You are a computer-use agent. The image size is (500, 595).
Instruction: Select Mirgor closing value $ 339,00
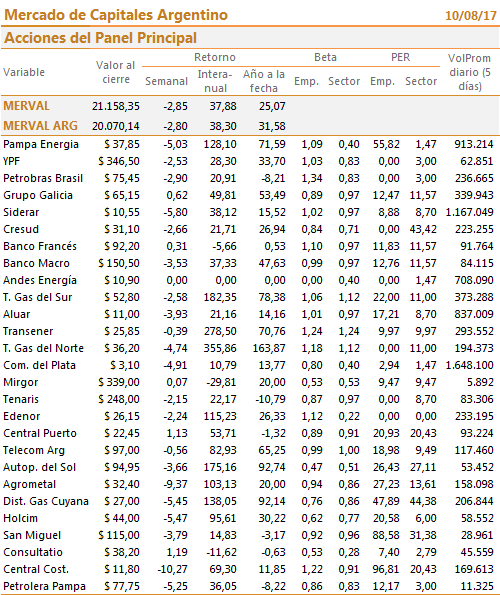coord(119,382)
